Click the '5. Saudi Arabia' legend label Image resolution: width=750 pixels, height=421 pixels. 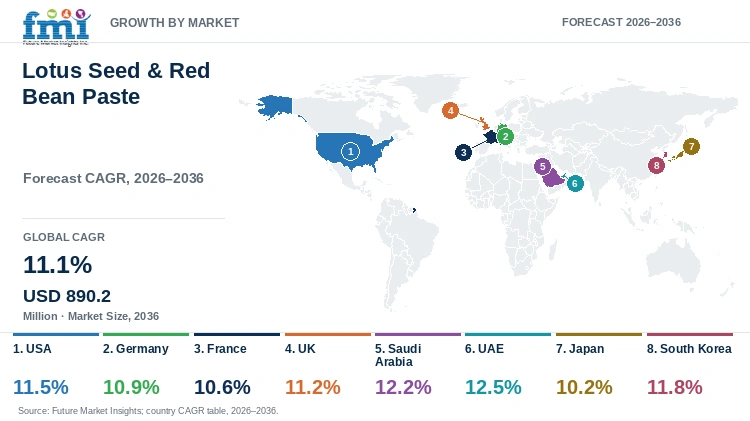[x=398, y=355]
